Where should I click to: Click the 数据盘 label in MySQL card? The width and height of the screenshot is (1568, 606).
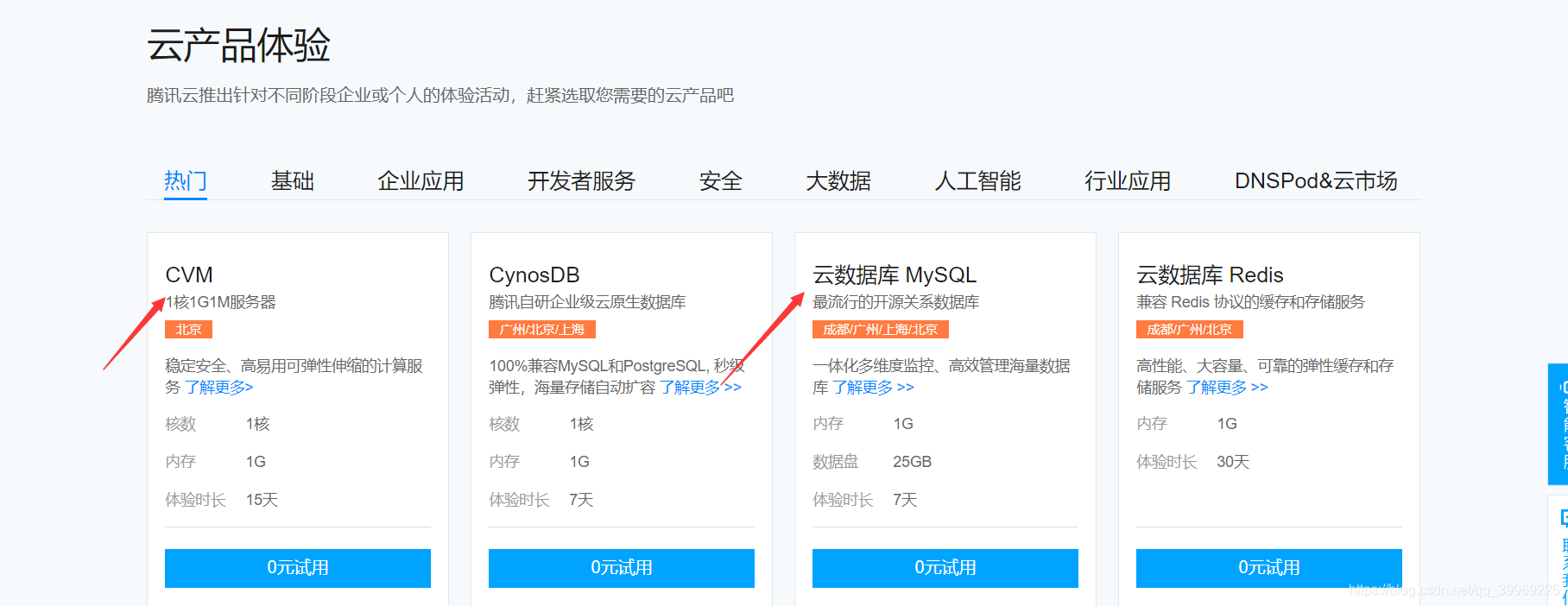click(x=835, y=462)
